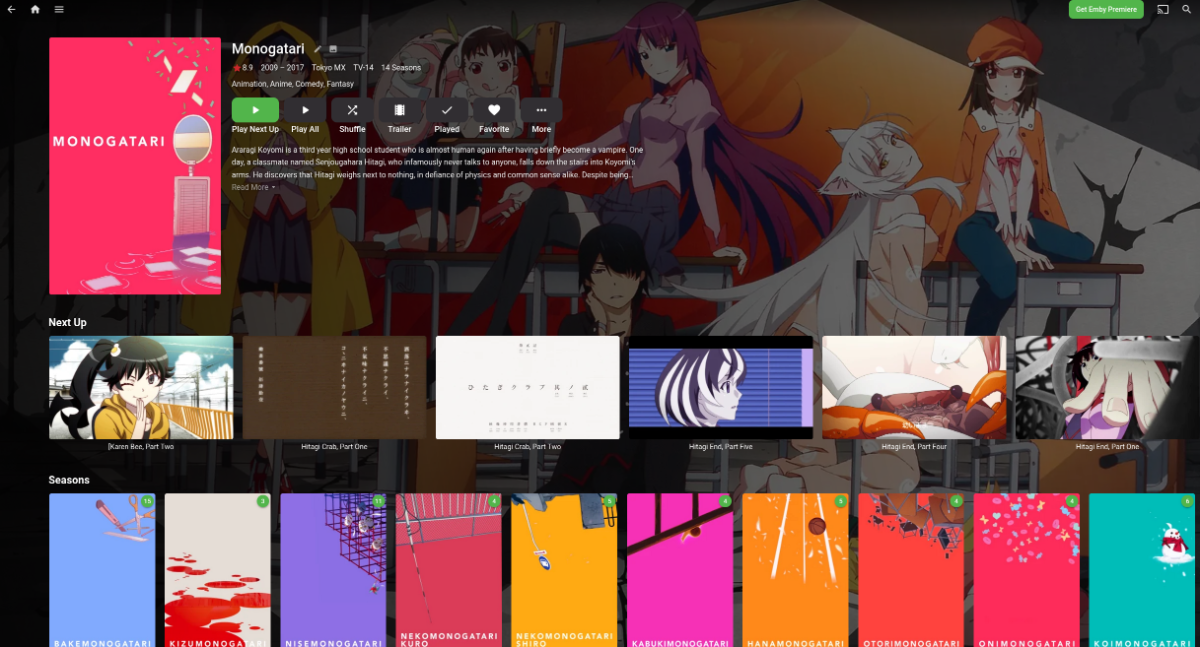The width and height of the screenshot is (1200, 647).
Task: Open the Onimonogatari season card
Action: coord(1026,570)
